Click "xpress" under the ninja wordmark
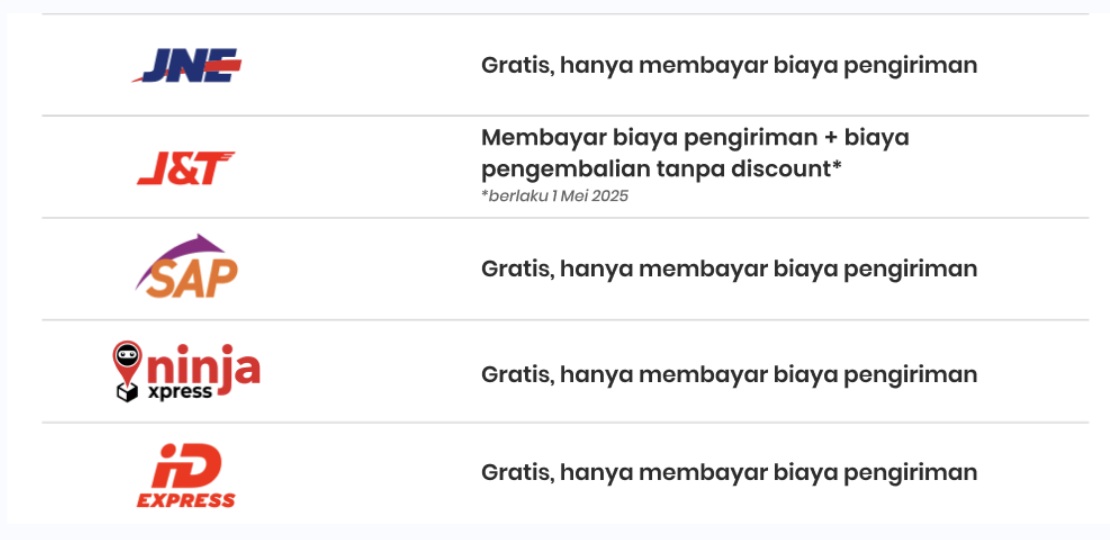The image size is (1110, 540). coord(180,391)
